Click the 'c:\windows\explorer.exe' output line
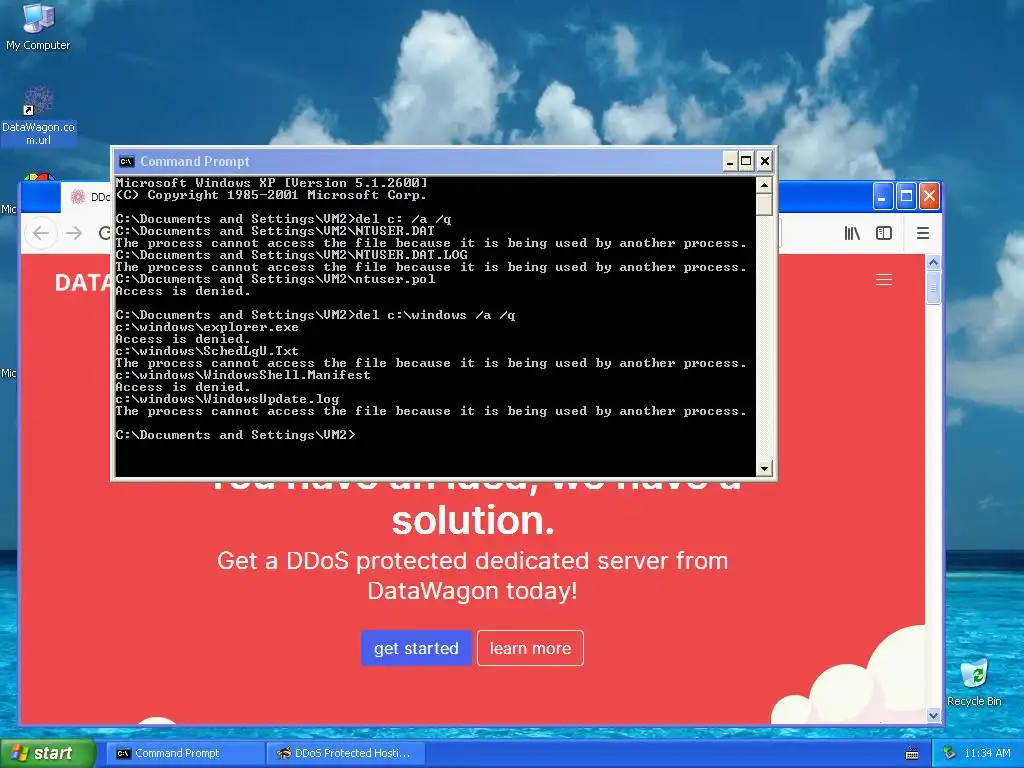1024x768 pixels. pos(207,327)
